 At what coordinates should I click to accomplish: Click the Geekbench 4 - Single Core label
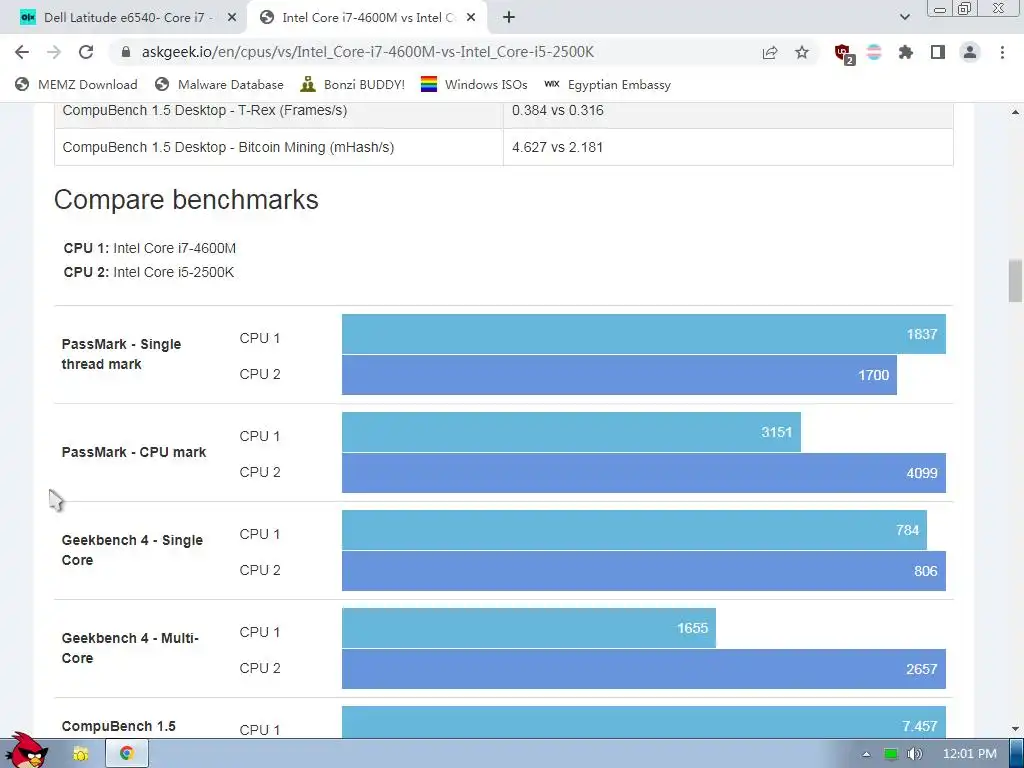coord(133,550)
